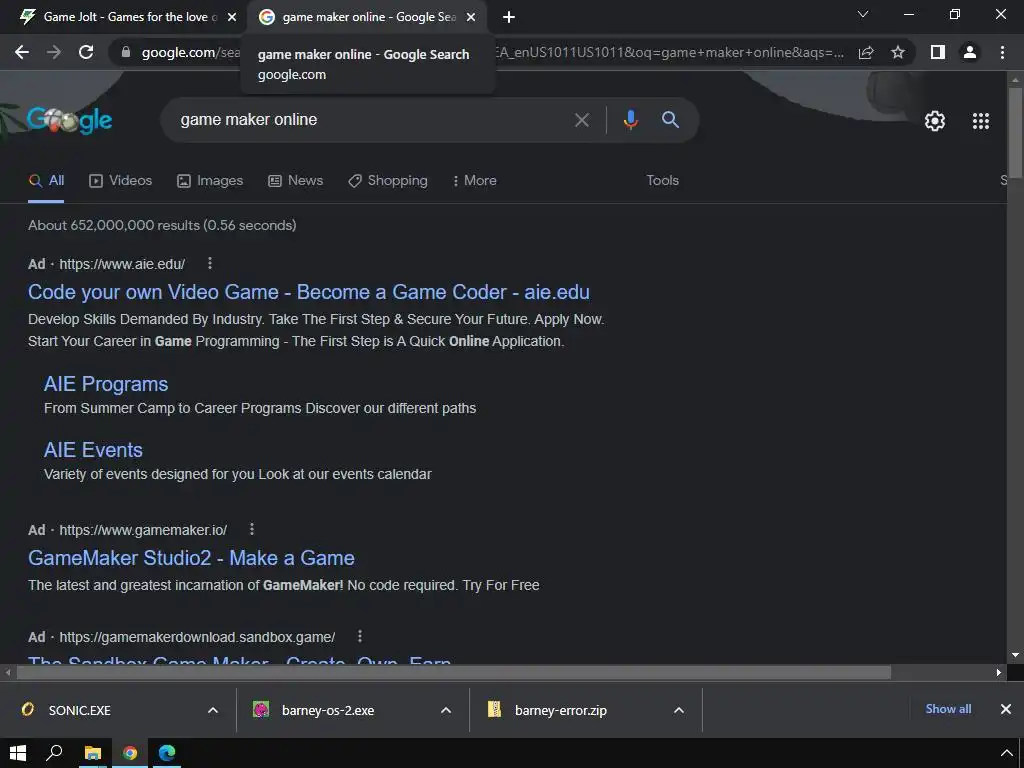
Task: Open the Windows Start menu
Action: click(x=18, y=753)
